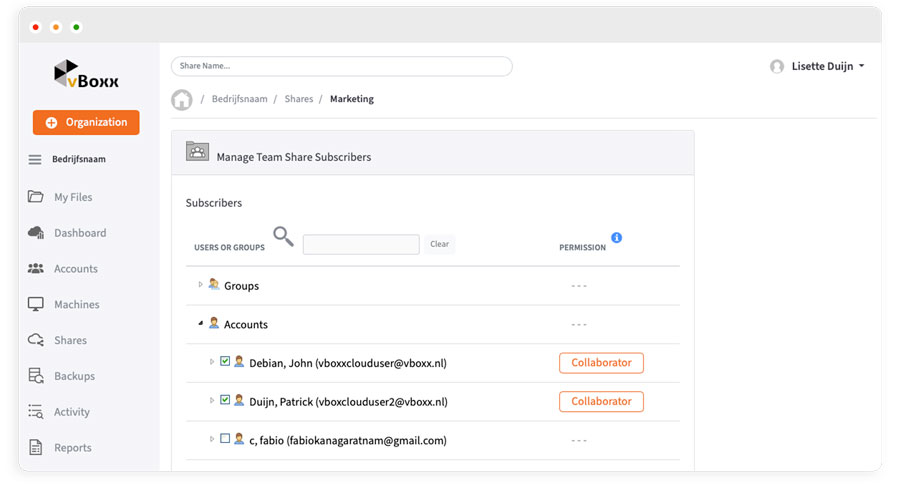Click the Machines monitor icon
900x488 pixels.
click(x=36, y=304)
